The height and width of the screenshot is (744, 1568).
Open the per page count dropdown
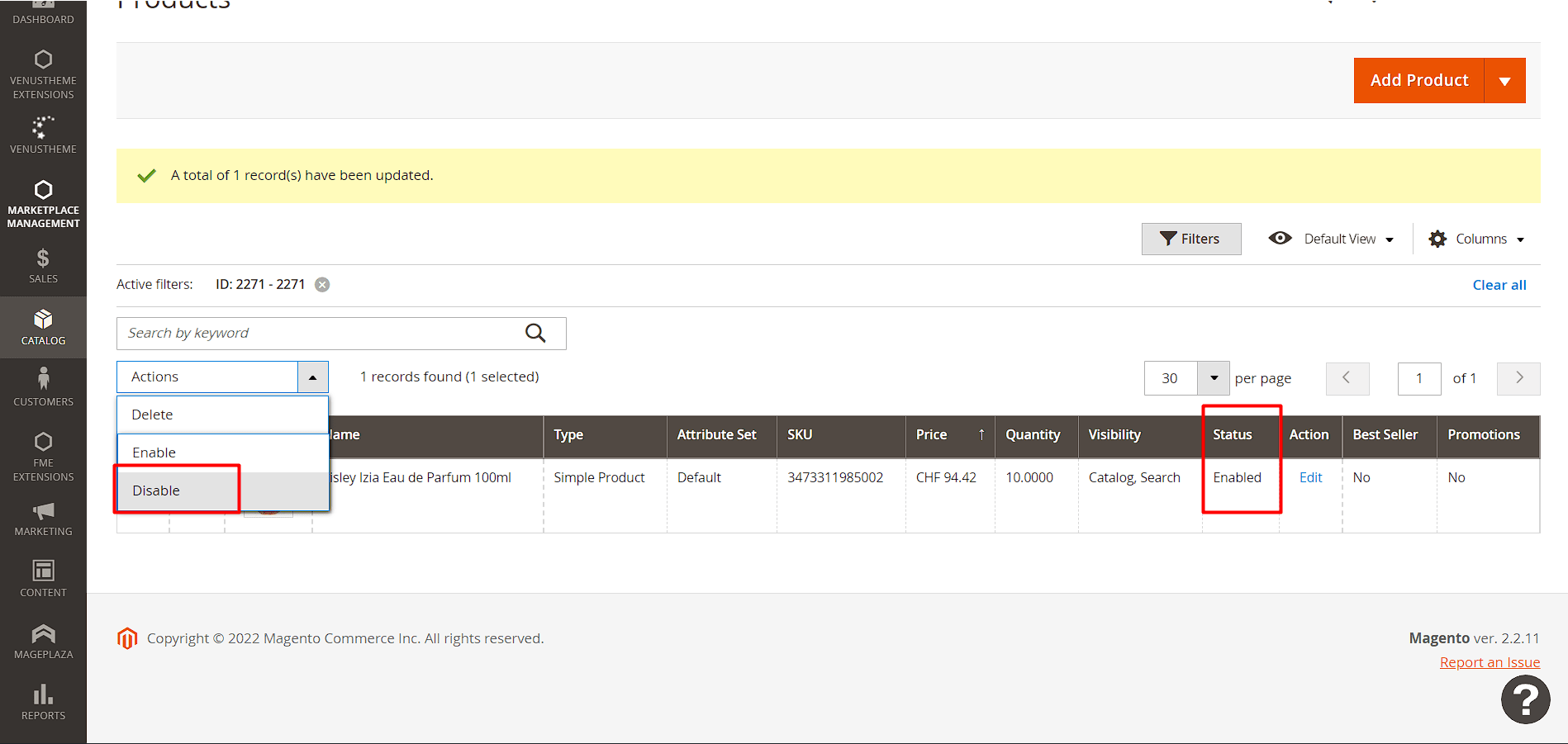tap(1214, 378)
